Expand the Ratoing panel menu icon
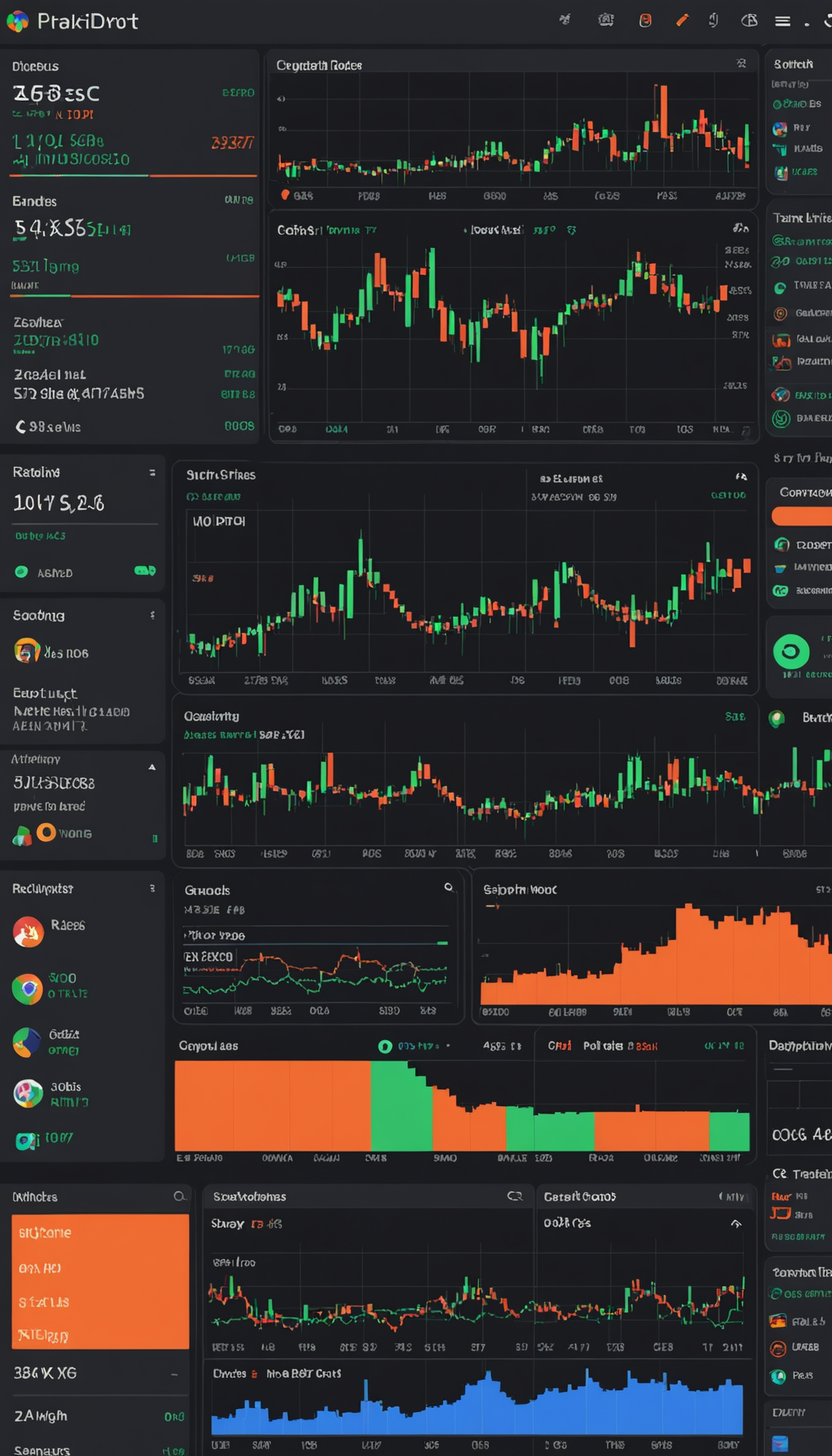The image size is (832, 1456). tap(152, 472)
